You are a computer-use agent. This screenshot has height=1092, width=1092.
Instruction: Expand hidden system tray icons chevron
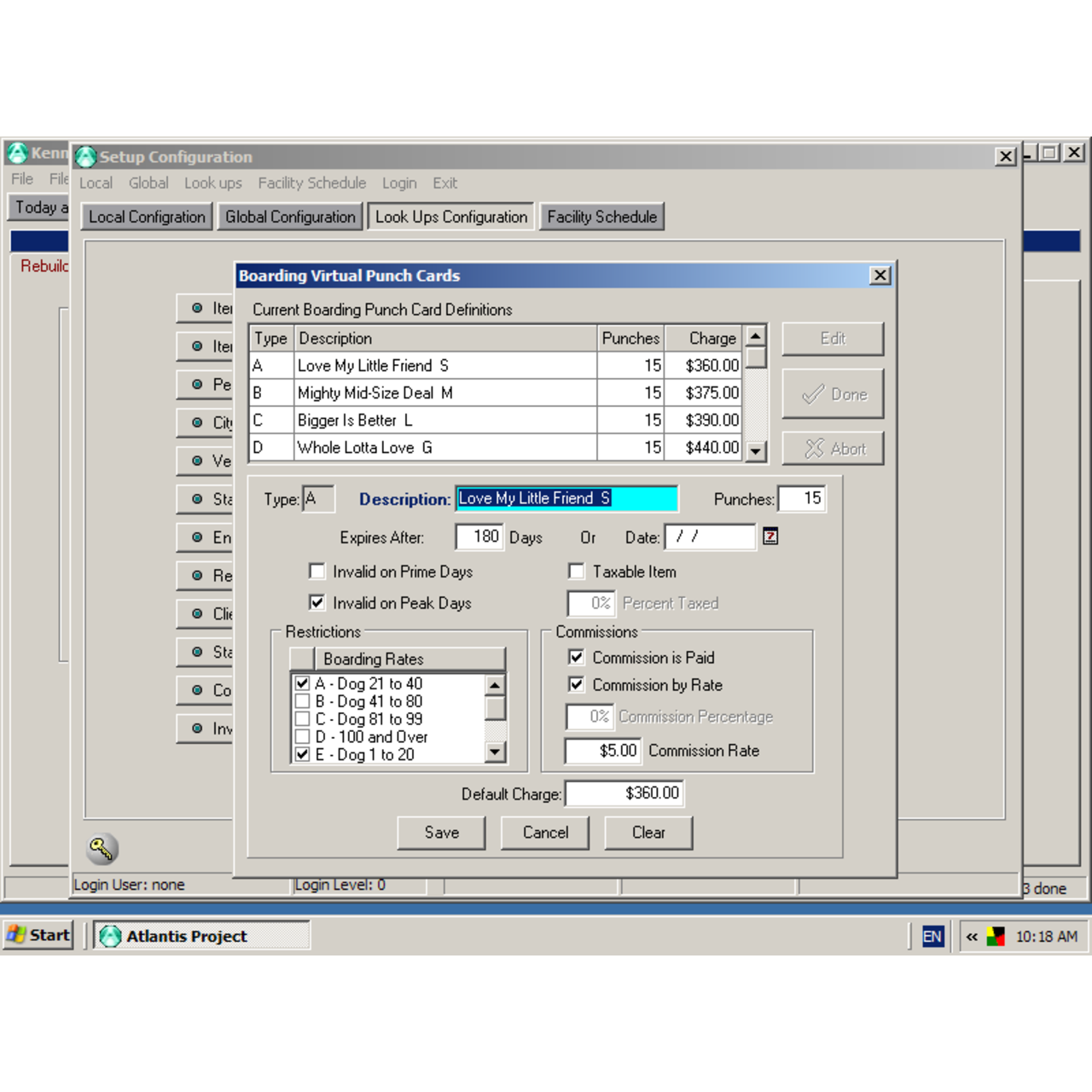coord(972,937)
